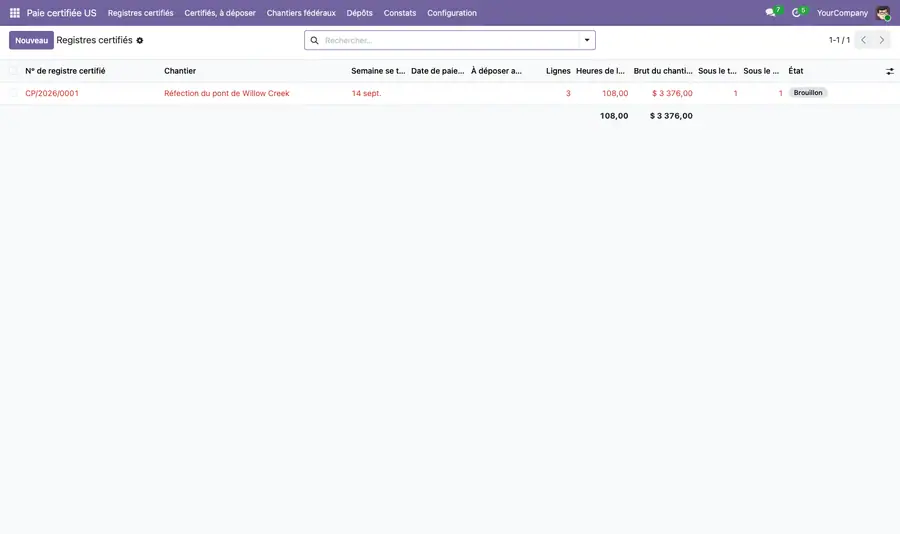Go to previous page arrow
900x534 pixels.
tap(863, 40)
